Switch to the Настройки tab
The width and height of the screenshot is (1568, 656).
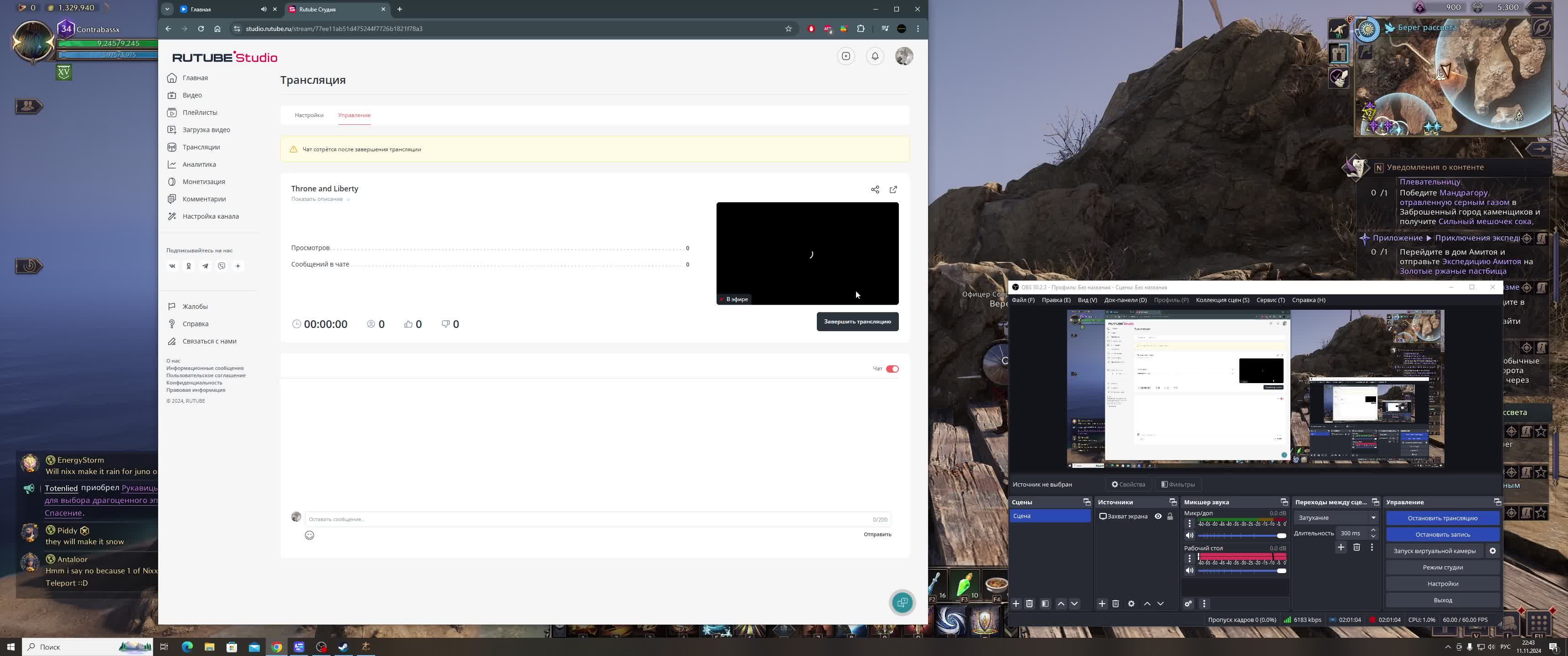point(309,115)
